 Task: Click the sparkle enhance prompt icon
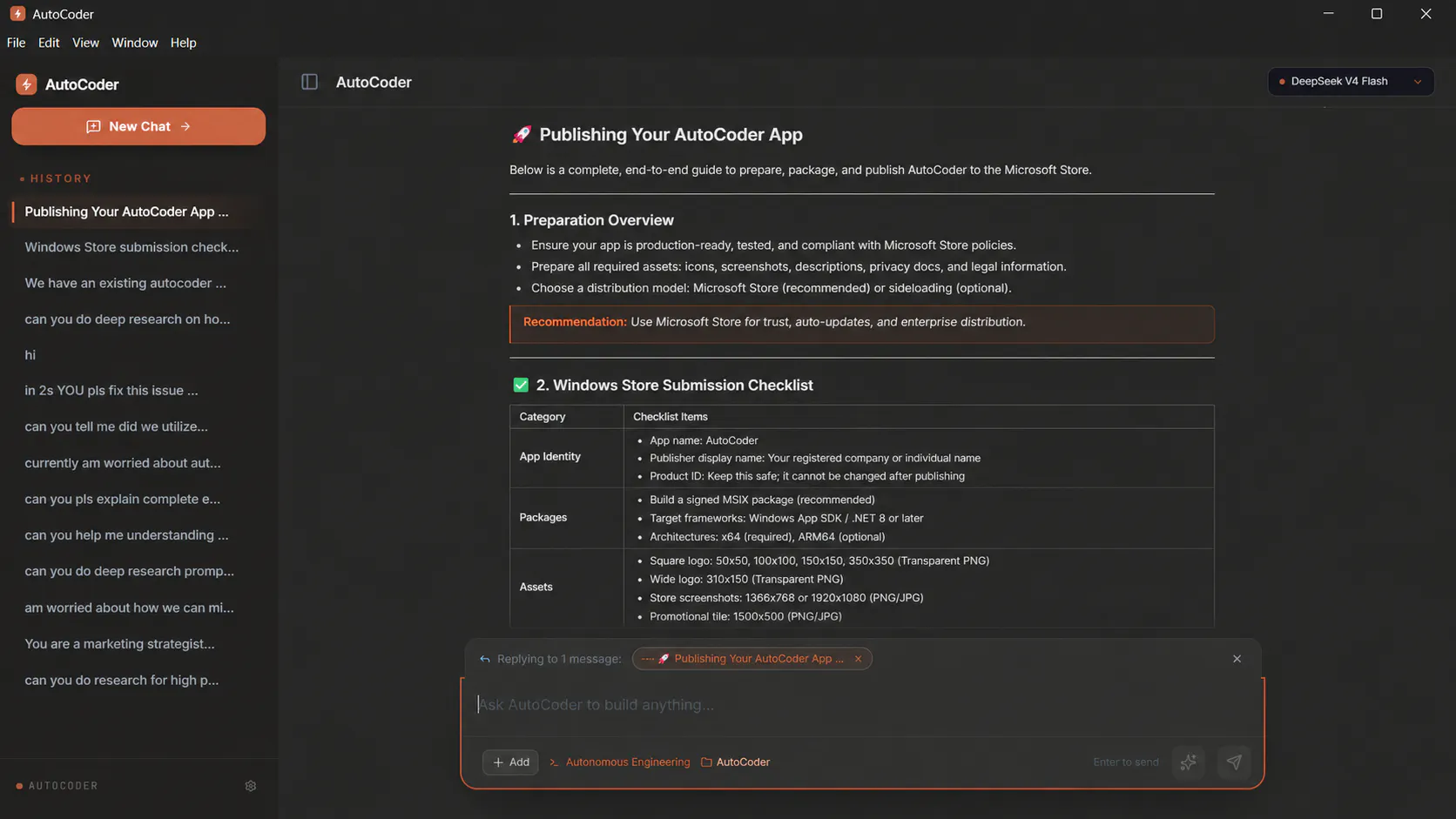tap(1188, 762)
